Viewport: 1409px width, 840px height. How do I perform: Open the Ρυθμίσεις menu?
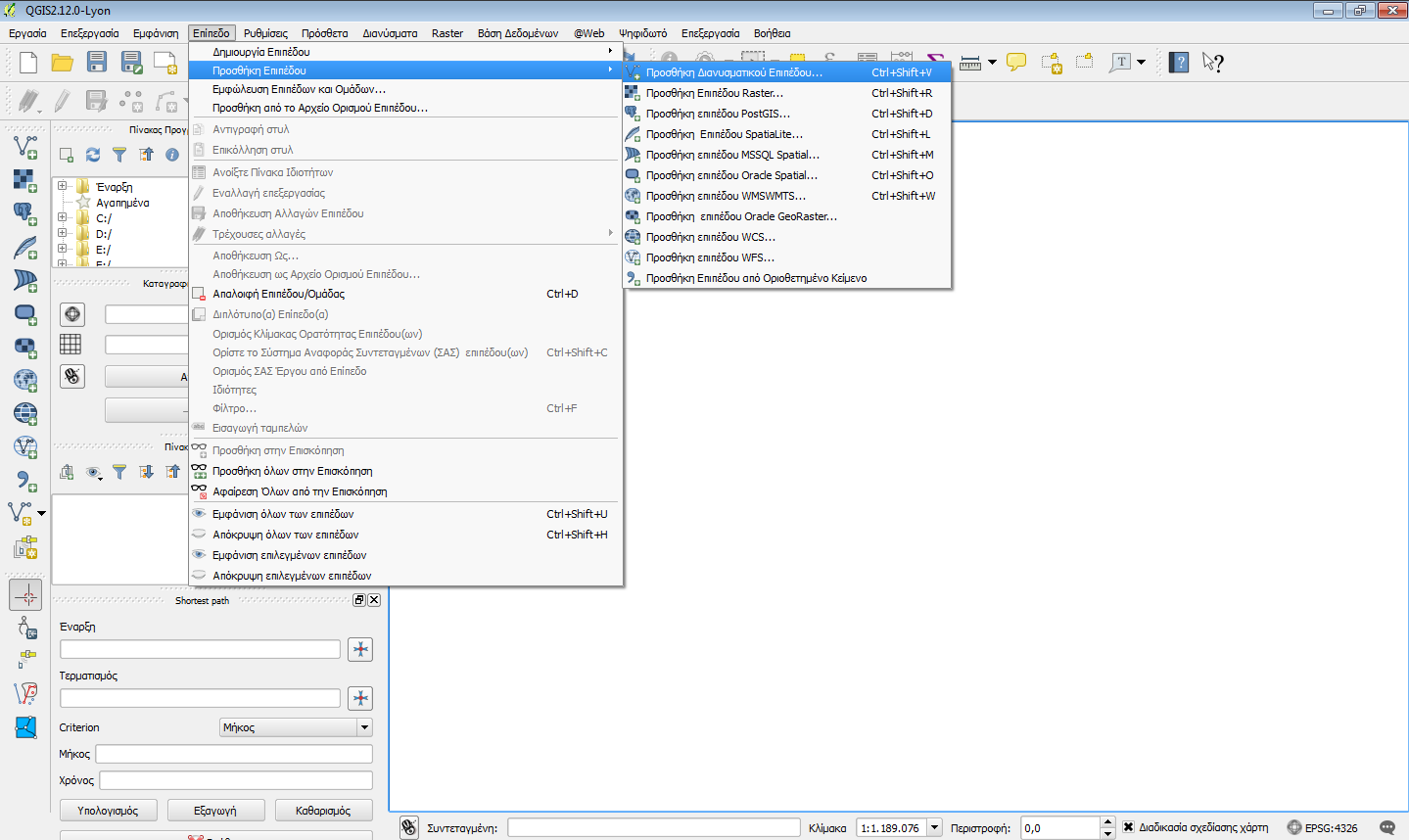tap(265, 33)
